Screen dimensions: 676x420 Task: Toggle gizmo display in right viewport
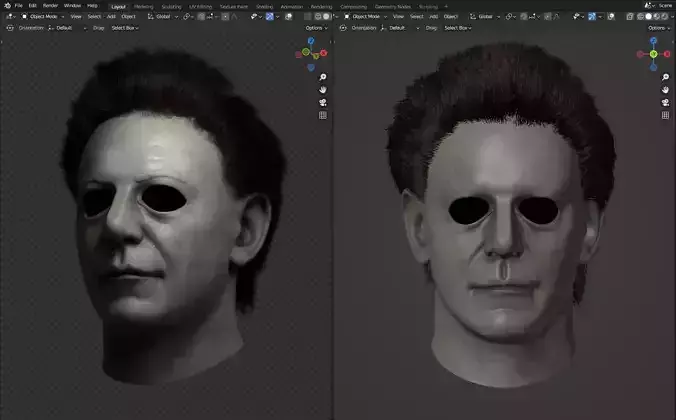(x=592, y=16)
